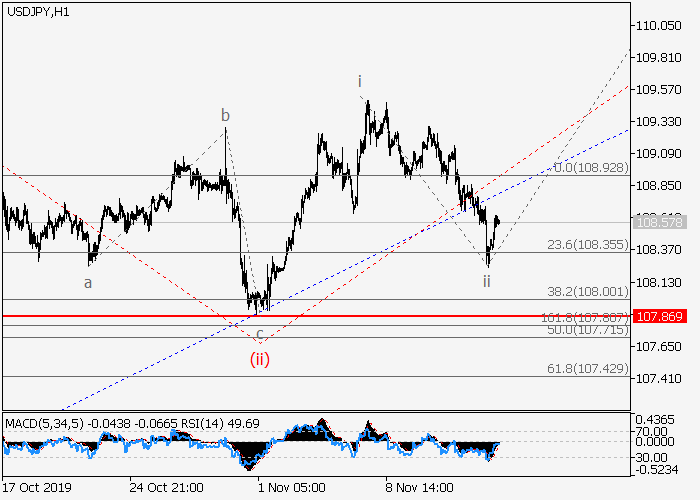
Task: Click wave label b at the peak
Action: pyautogui.click(x=226, y=115)
